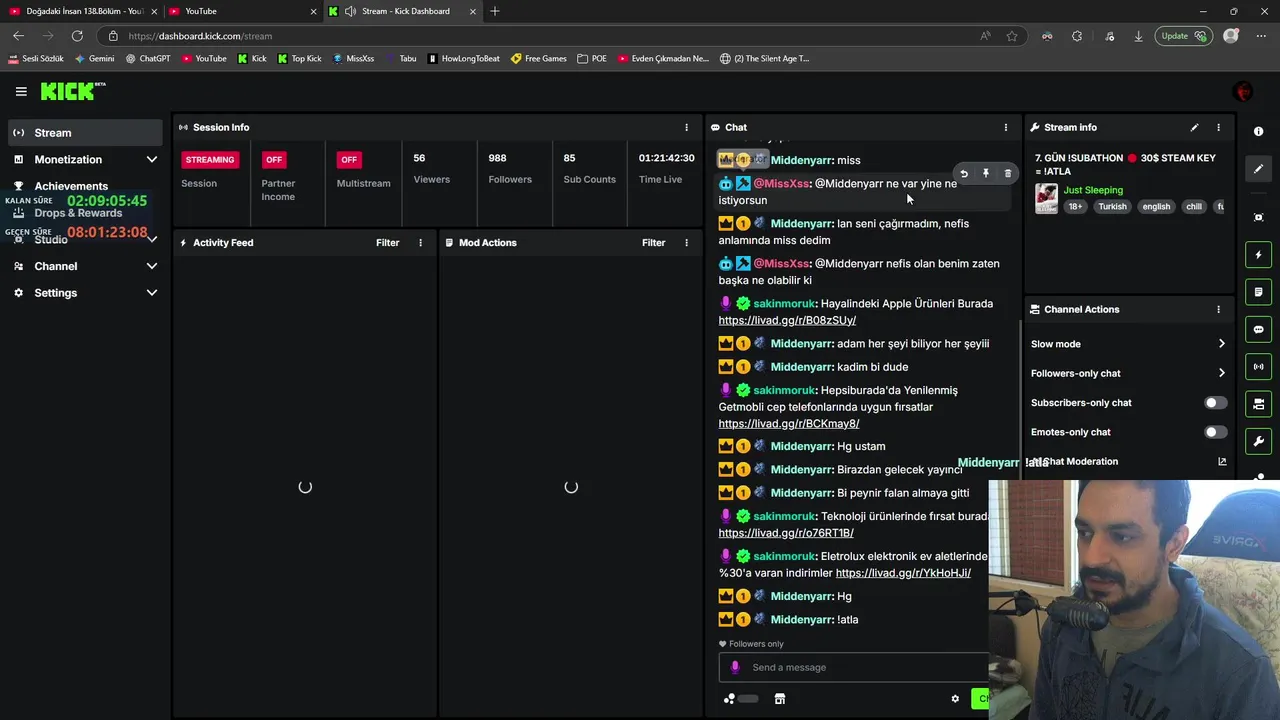Open Session Info panel options menu
The image size is (1280, 720).
click(686, 127)
